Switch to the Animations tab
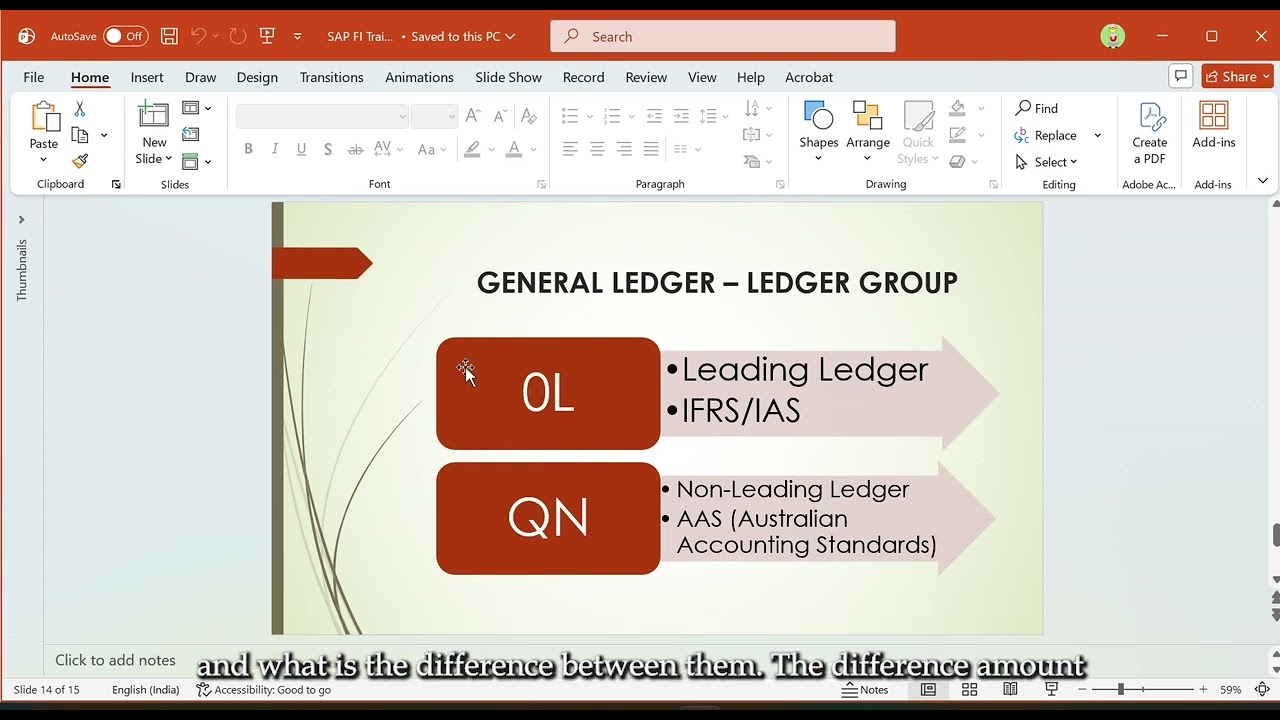Screen dimensions: 1280x720 click(419, 77)
